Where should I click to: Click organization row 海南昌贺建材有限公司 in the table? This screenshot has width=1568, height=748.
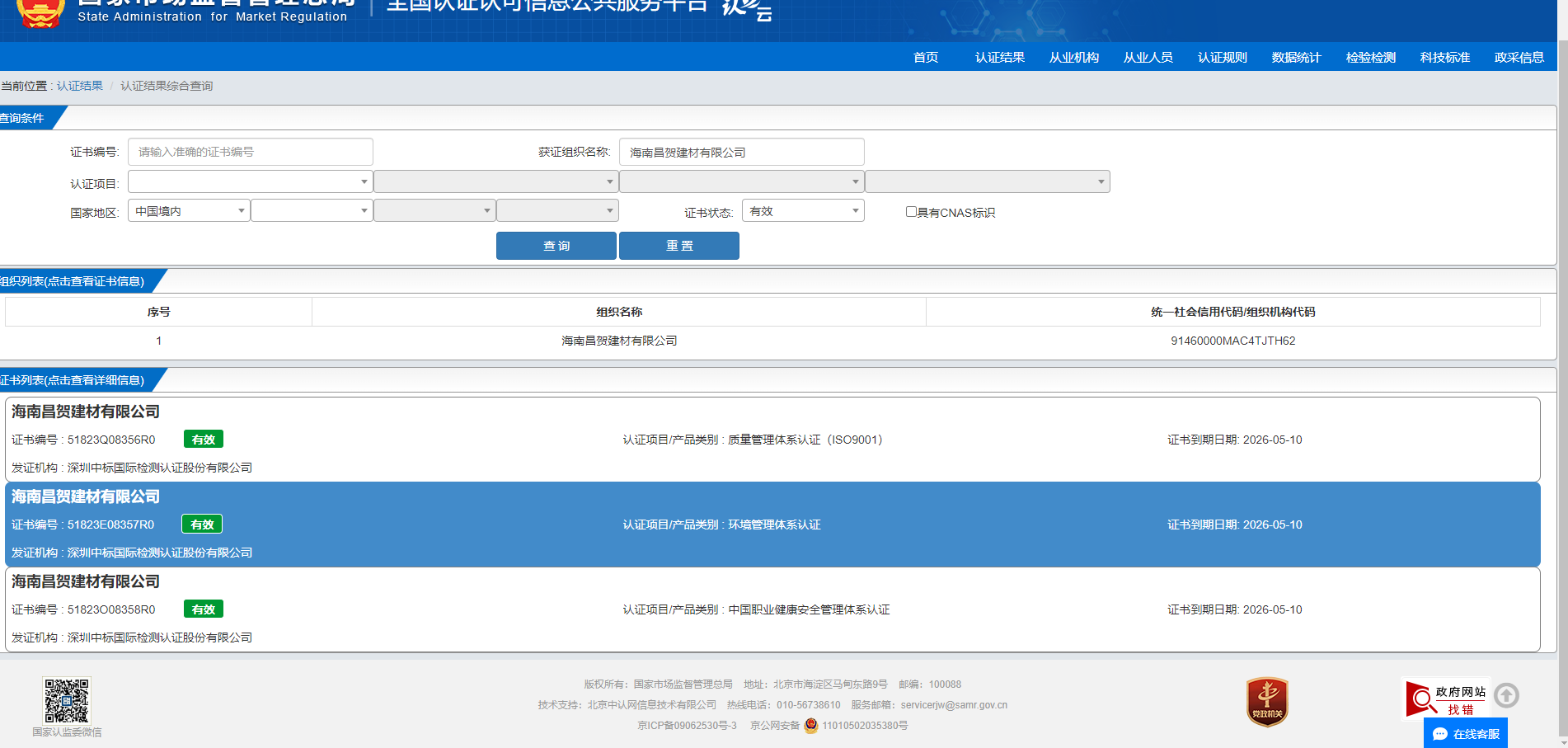tap(618, 341)
